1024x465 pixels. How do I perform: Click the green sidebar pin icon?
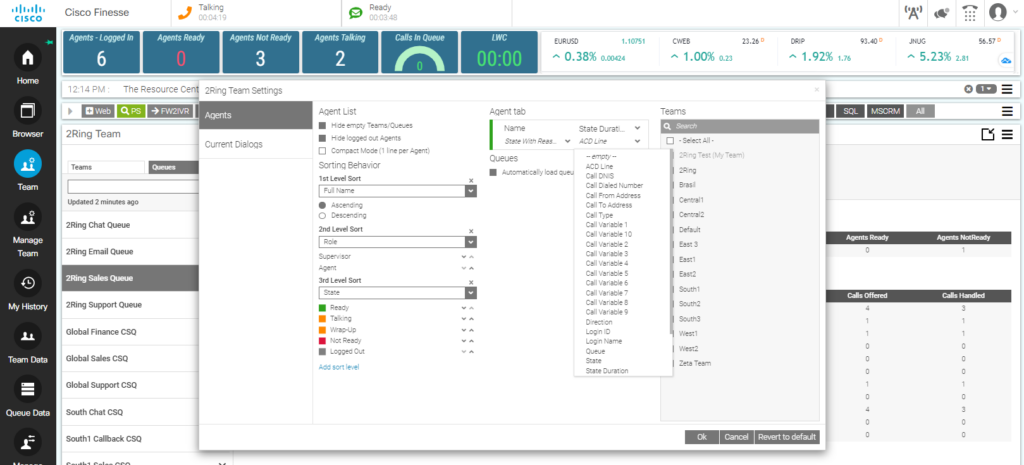[50, 42]
